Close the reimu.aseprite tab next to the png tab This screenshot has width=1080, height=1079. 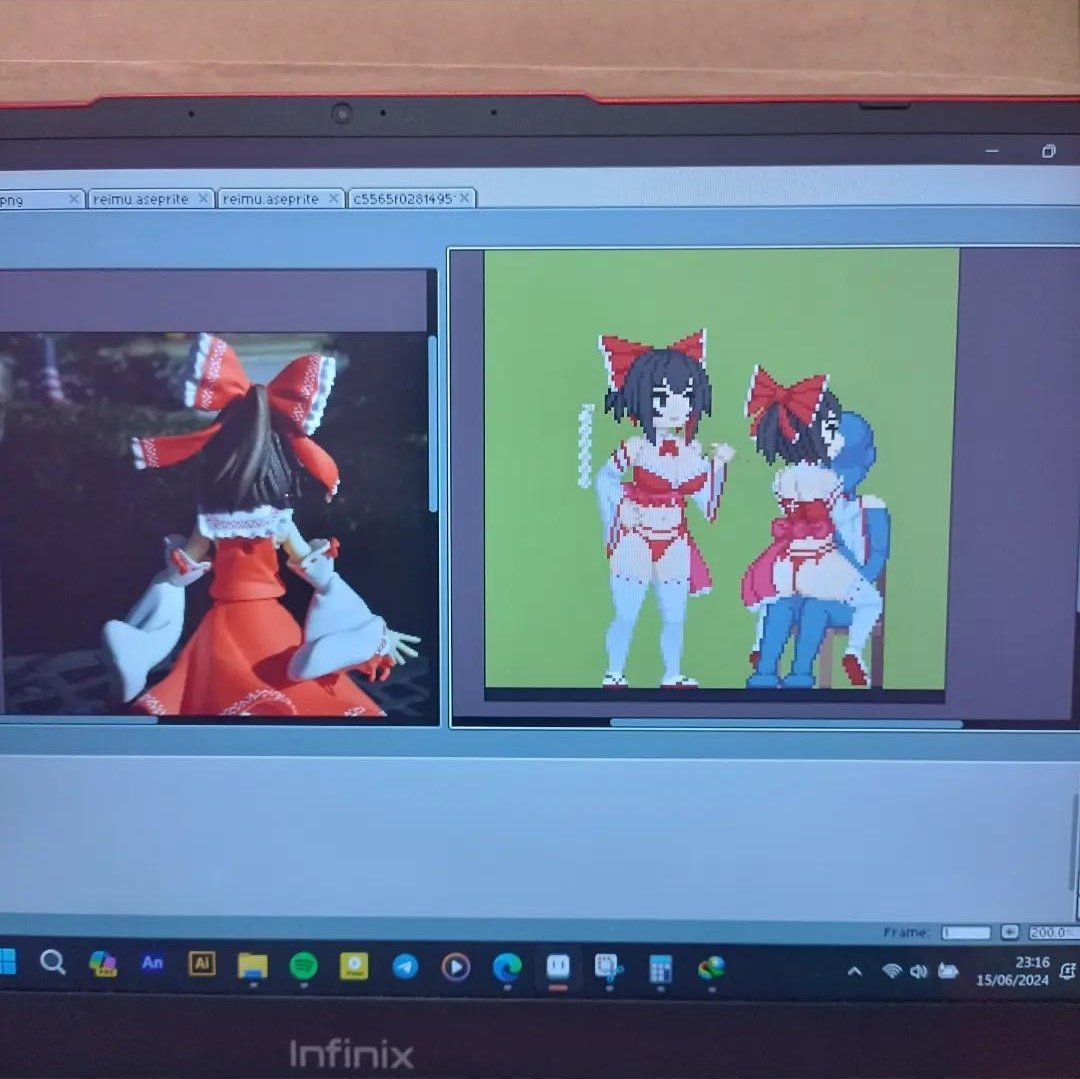click(203, 198)
